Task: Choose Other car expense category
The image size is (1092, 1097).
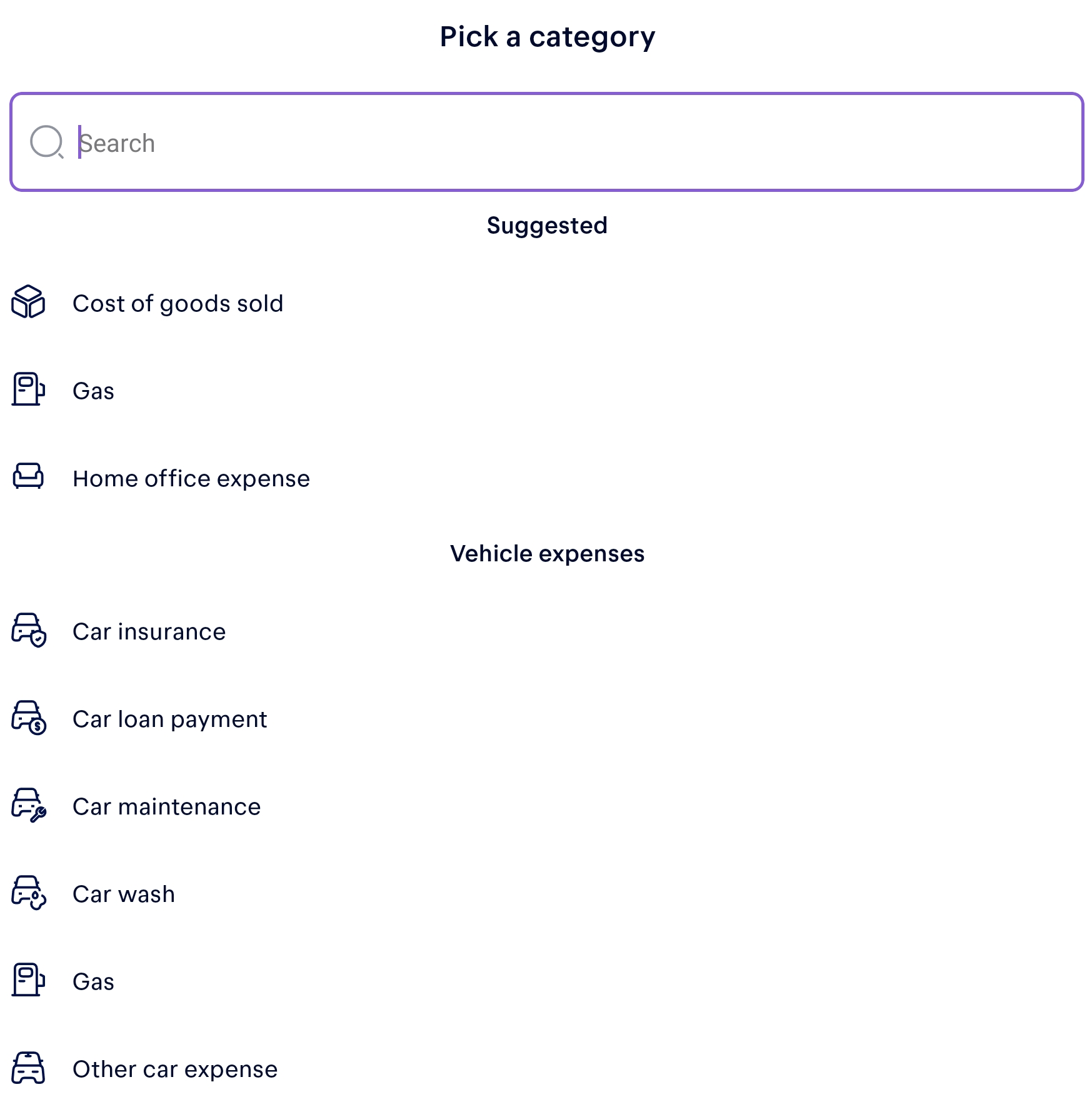Action: 175,1069
